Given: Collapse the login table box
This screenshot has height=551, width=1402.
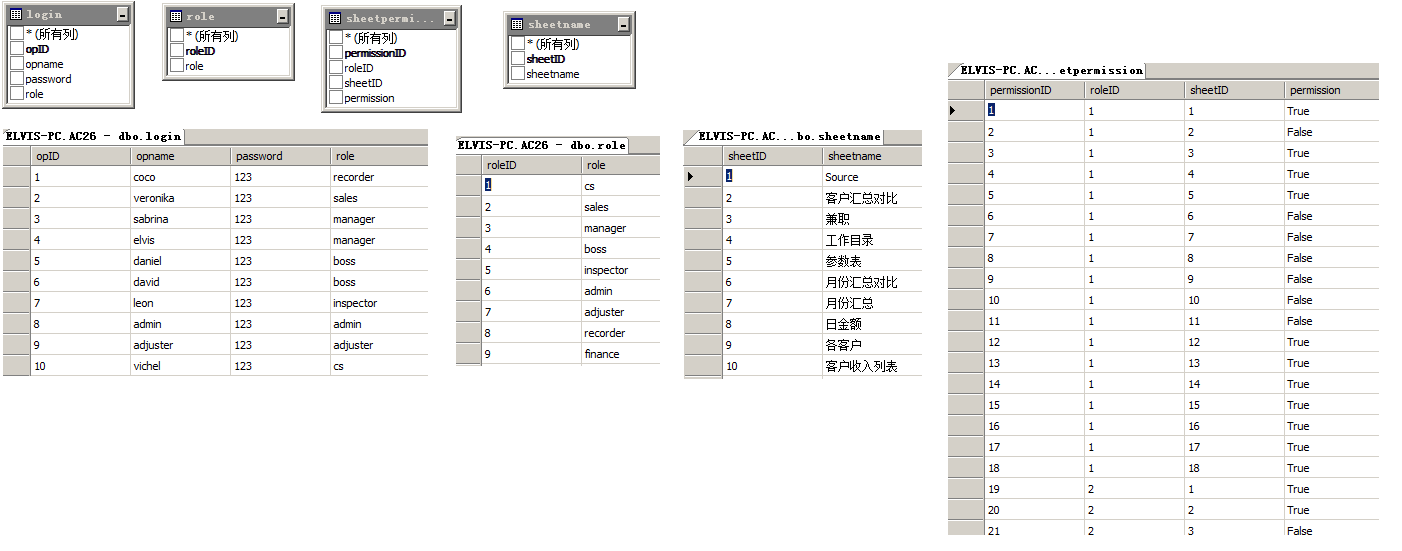Looking at the screenshot, I should [122, 15].
